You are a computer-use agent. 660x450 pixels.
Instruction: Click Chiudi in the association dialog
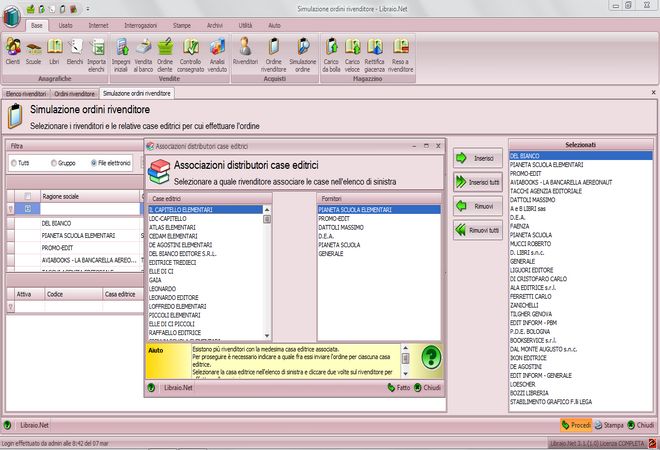tap(427, 388)
